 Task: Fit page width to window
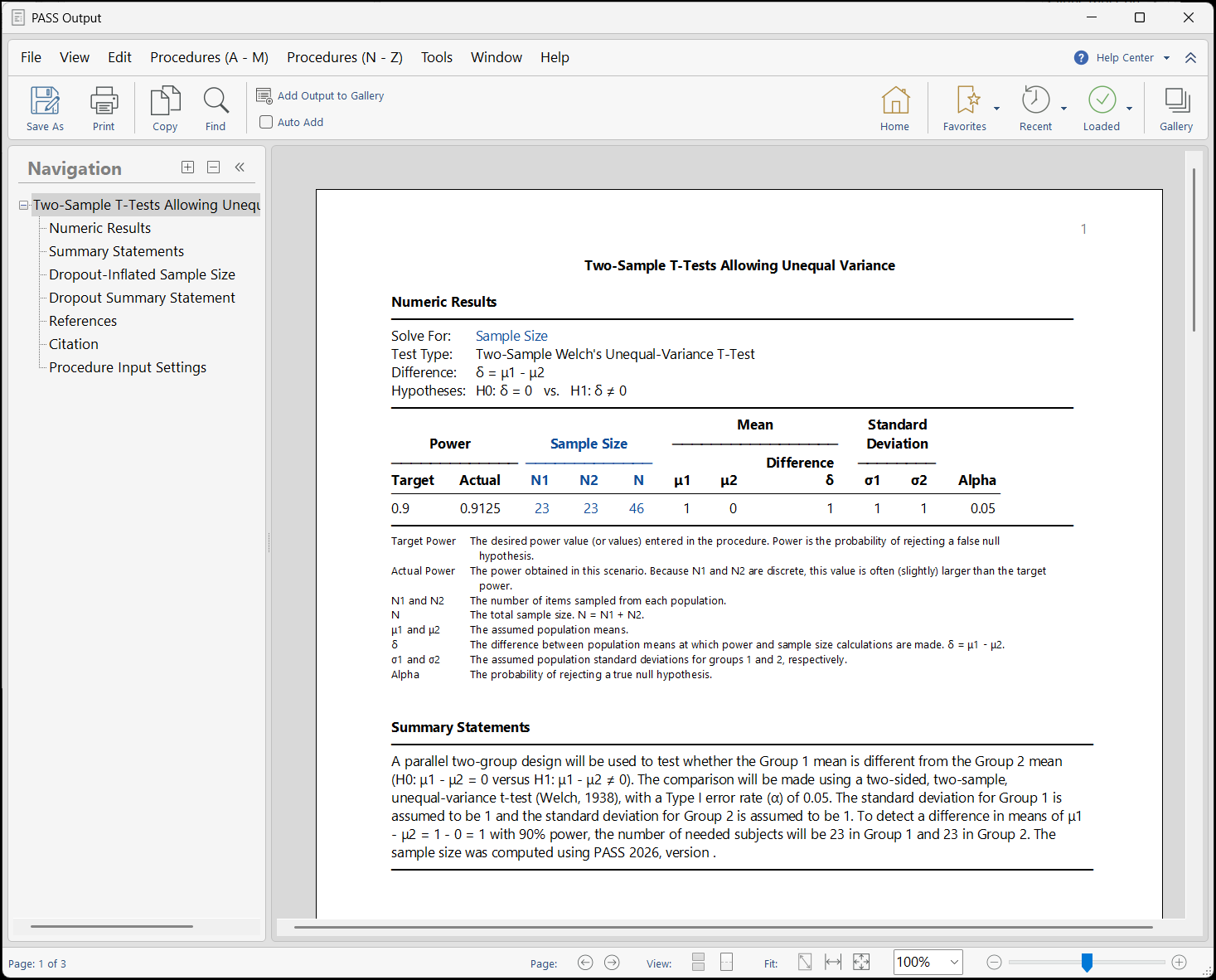[833, 963]
